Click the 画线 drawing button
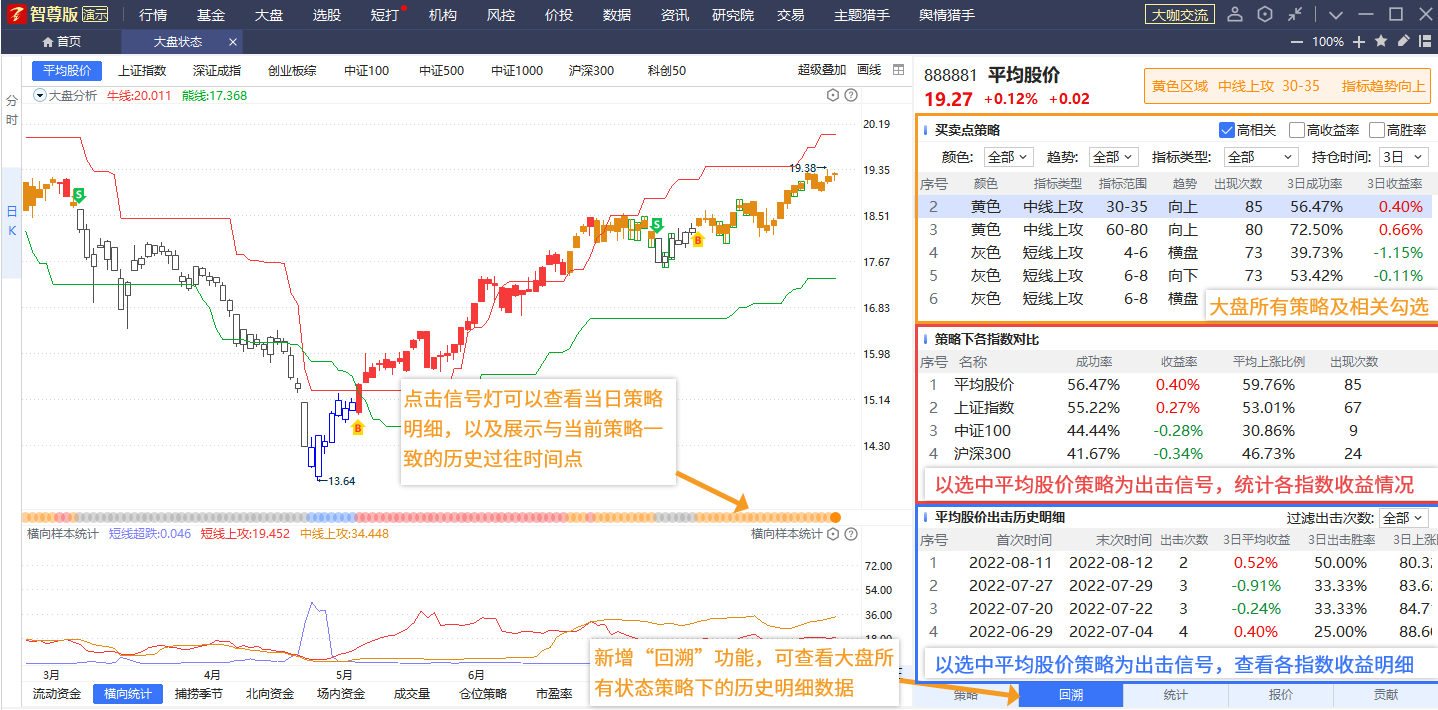The width and height of the screenshot is (1438, 710). pyautogui.click(x=869, y=70)
